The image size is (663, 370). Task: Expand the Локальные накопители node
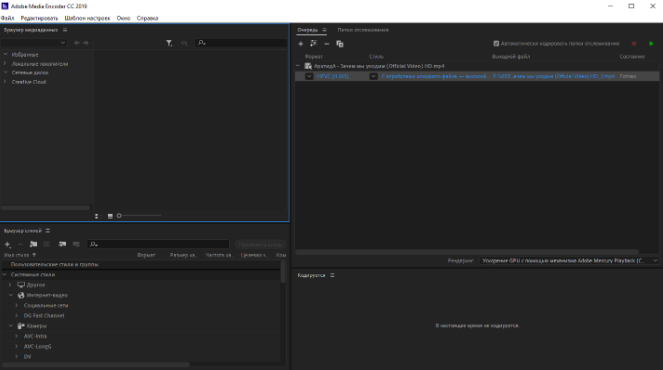click(x=5, y=64)
